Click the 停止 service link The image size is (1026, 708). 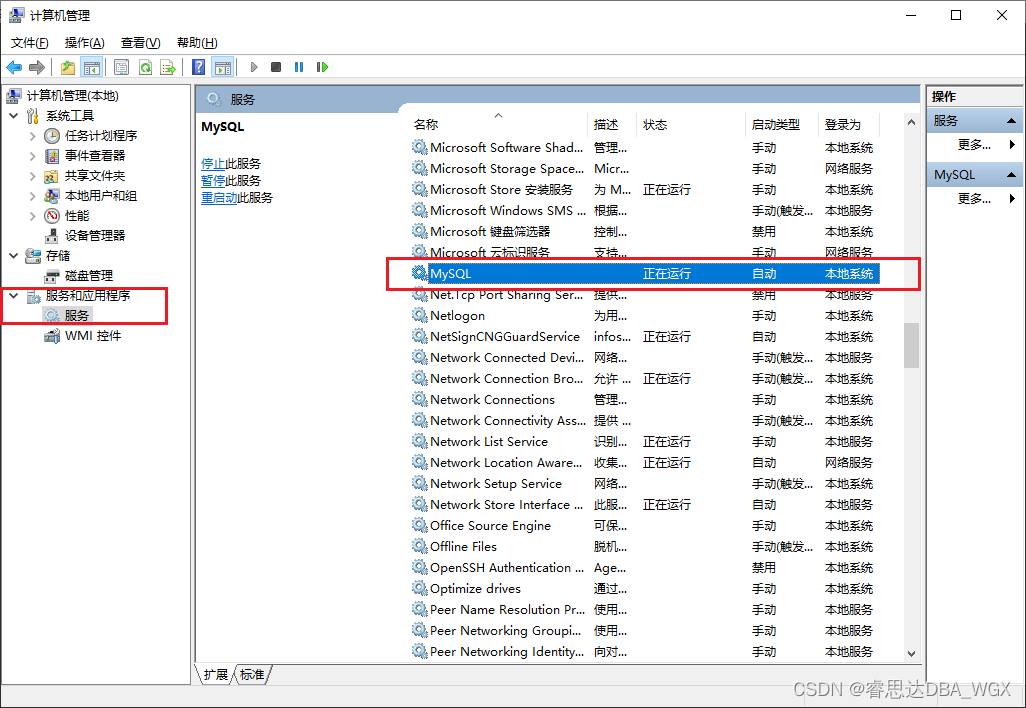pos(213,164)
